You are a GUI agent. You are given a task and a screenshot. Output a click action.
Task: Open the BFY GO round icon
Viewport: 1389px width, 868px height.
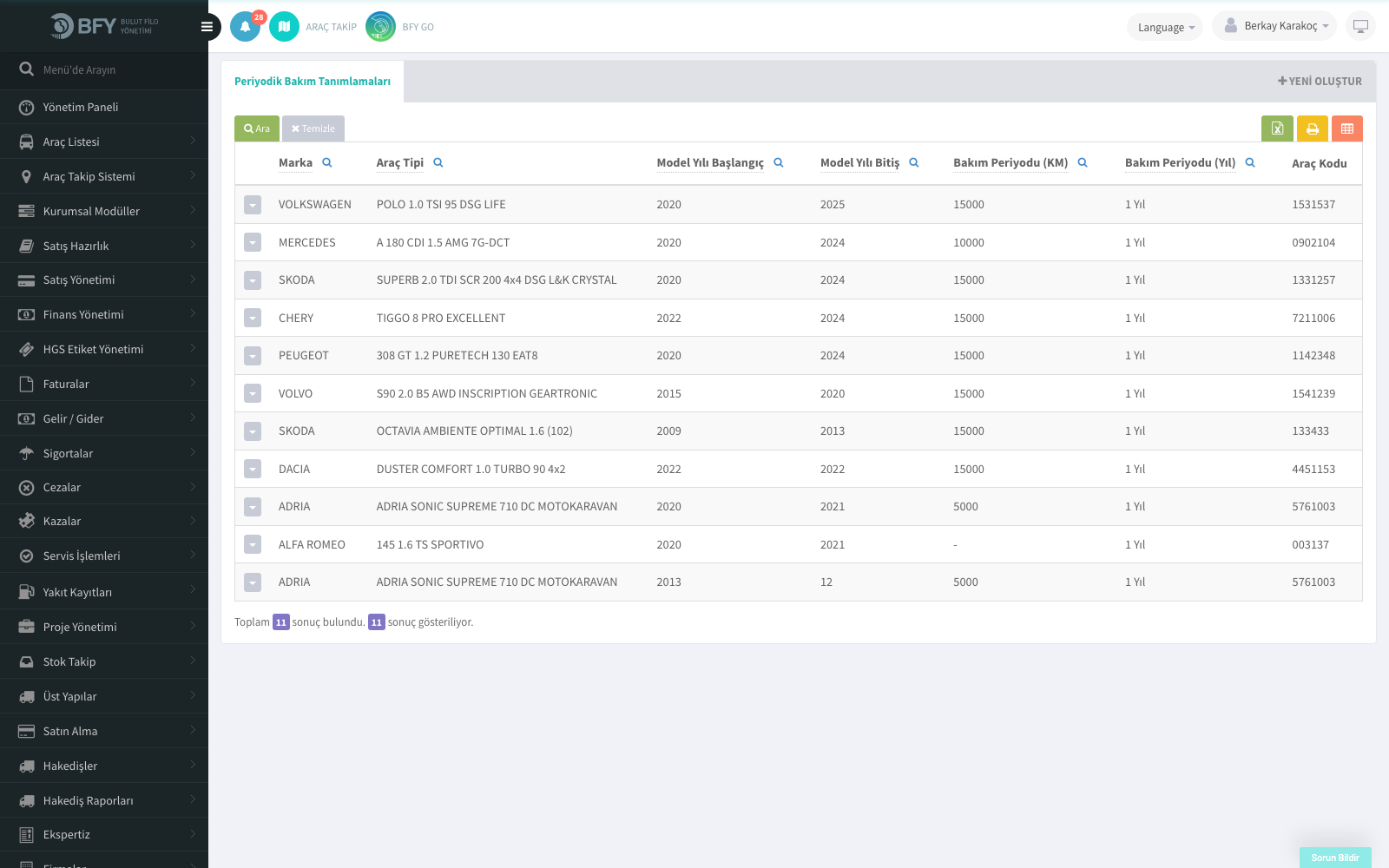click(380, 27)
